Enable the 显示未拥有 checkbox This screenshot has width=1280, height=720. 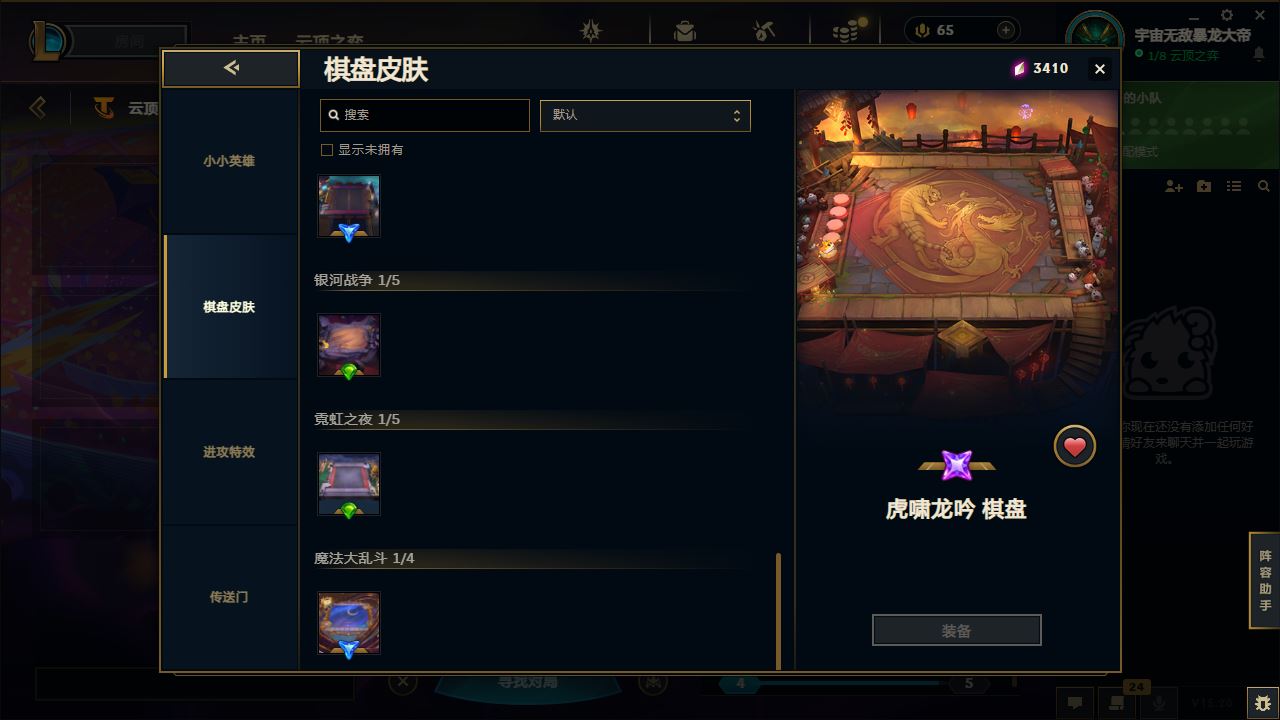point(326,150)
